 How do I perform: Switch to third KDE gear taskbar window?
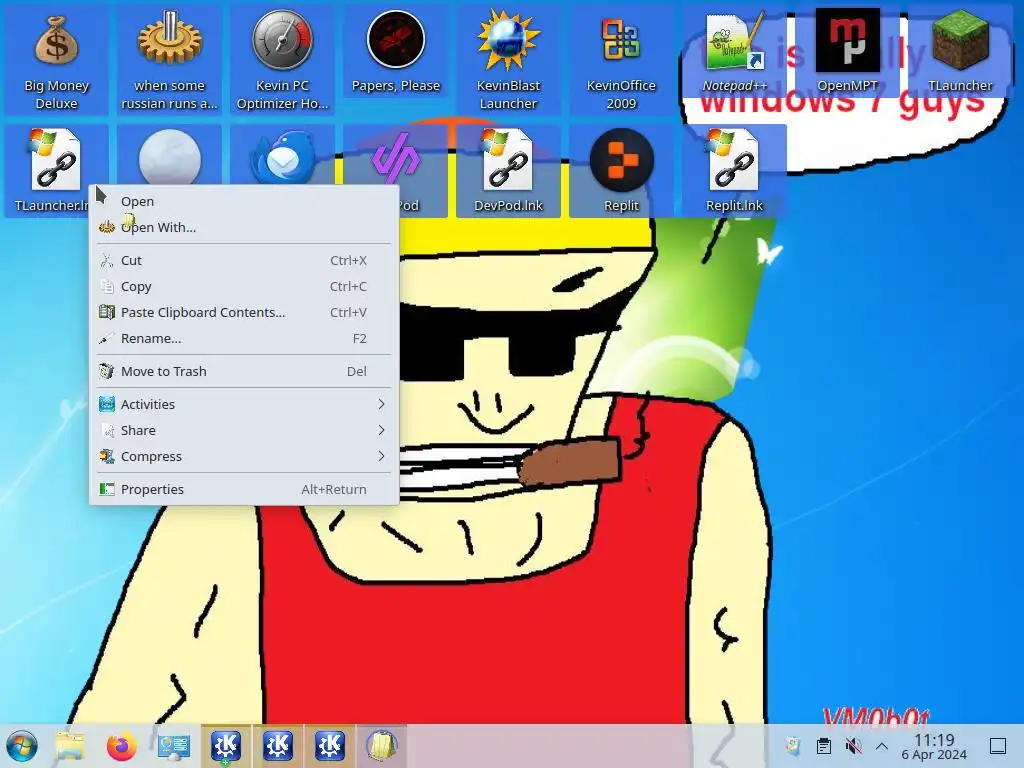[330, 746]
